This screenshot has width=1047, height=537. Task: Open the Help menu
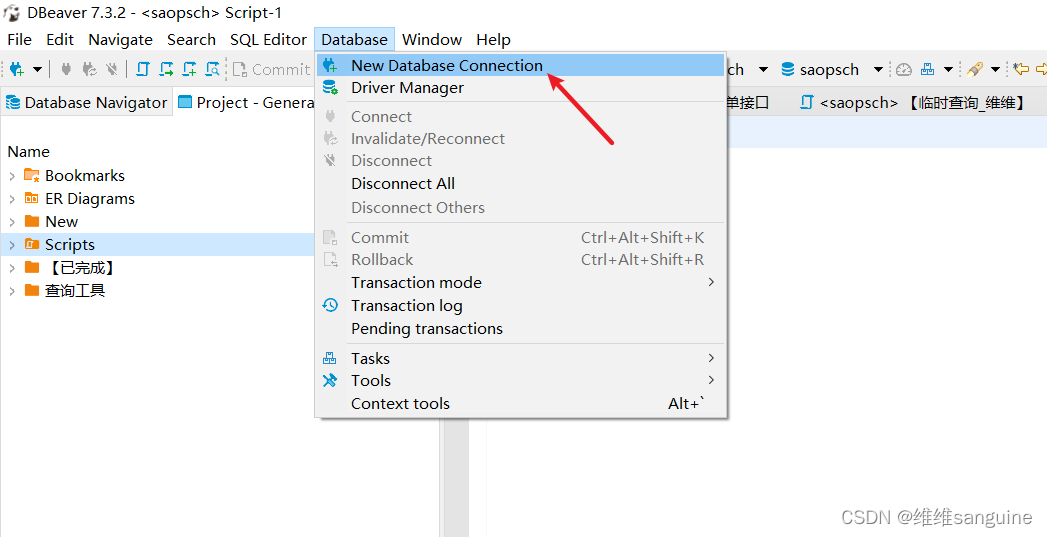coord(493,39)
